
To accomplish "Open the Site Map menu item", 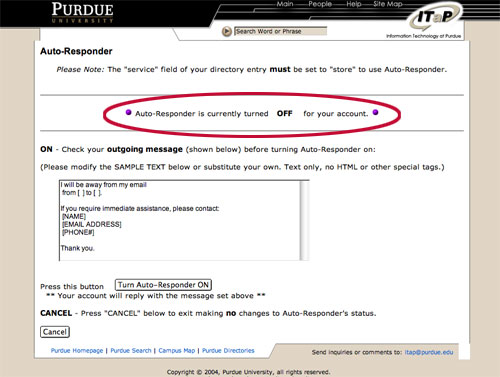I will point(388,4).
